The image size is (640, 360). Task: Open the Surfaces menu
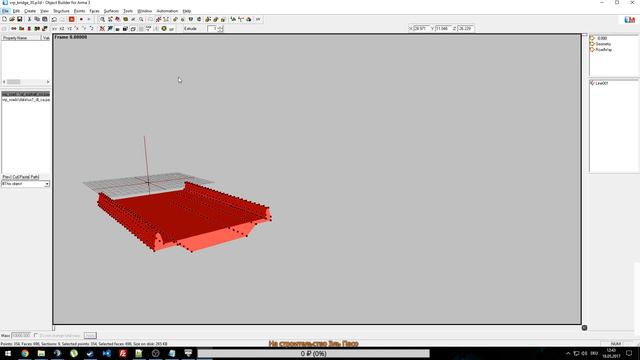111,11
